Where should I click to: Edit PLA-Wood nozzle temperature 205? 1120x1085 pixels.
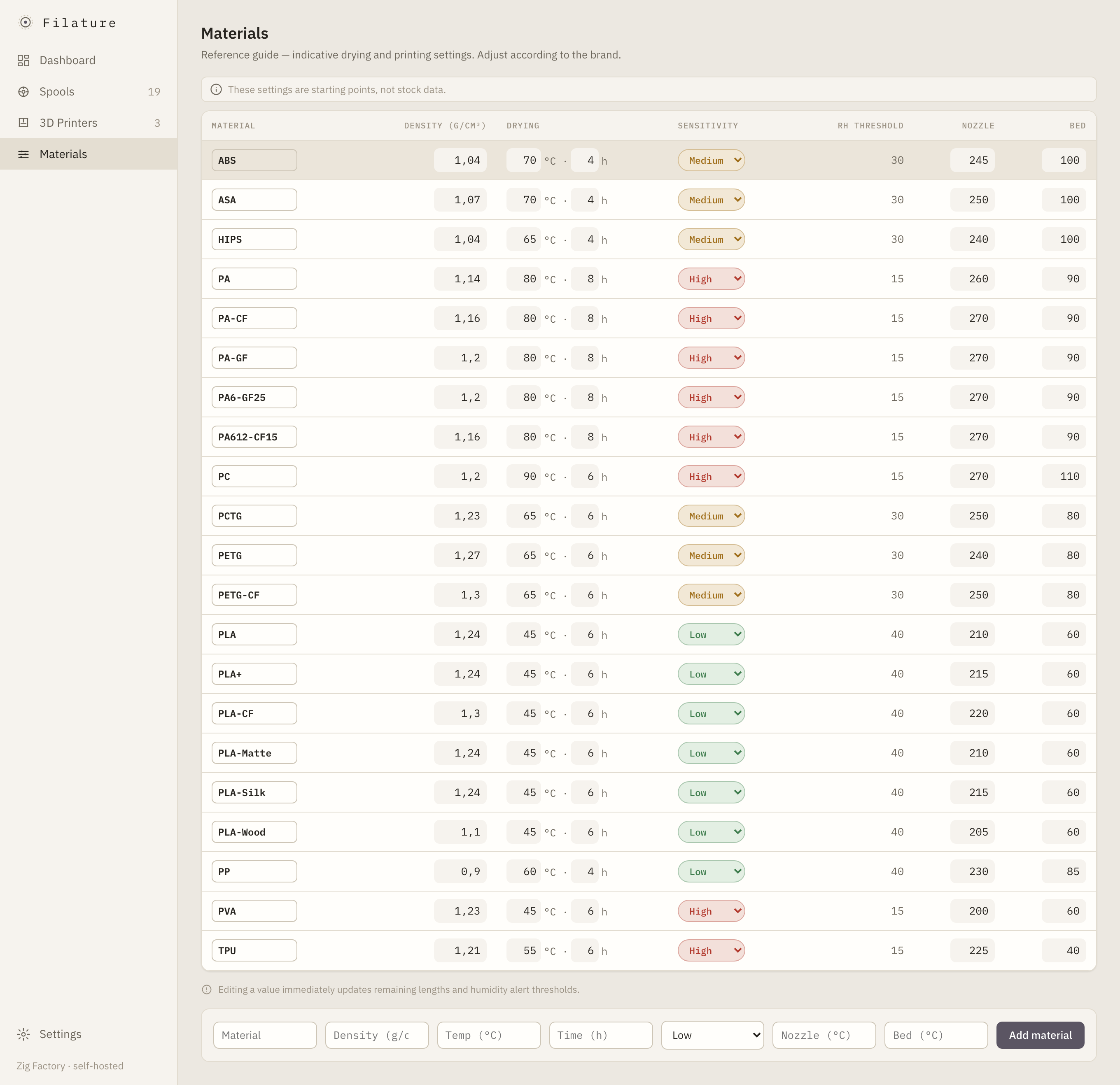click(x=973, y=832)
